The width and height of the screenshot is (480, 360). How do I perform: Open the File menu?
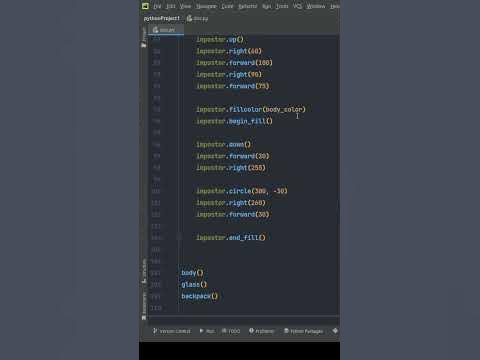pos(157,6)
